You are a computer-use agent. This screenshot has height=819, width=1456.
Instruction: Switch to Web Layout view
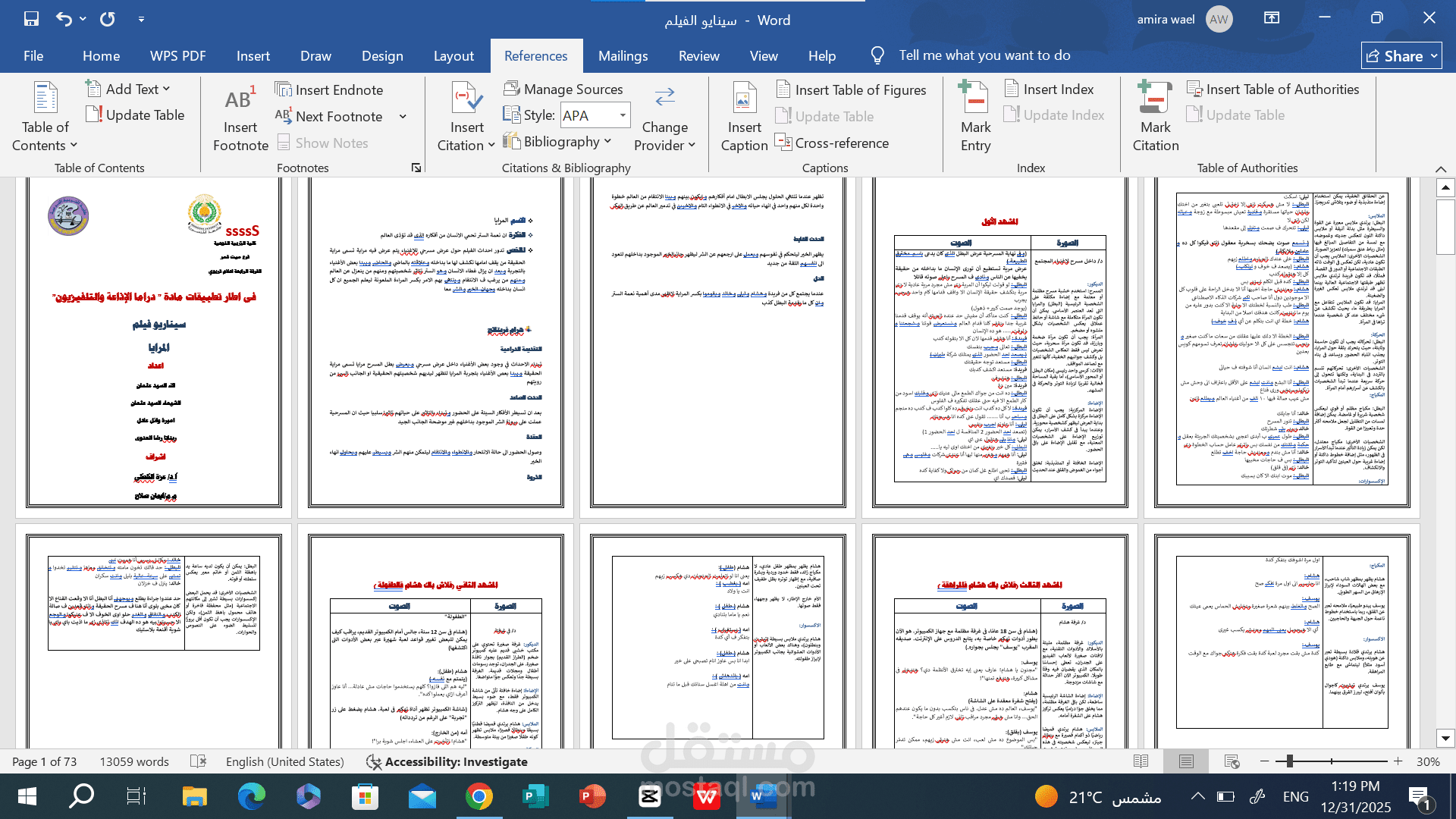tap(1232, 761)
